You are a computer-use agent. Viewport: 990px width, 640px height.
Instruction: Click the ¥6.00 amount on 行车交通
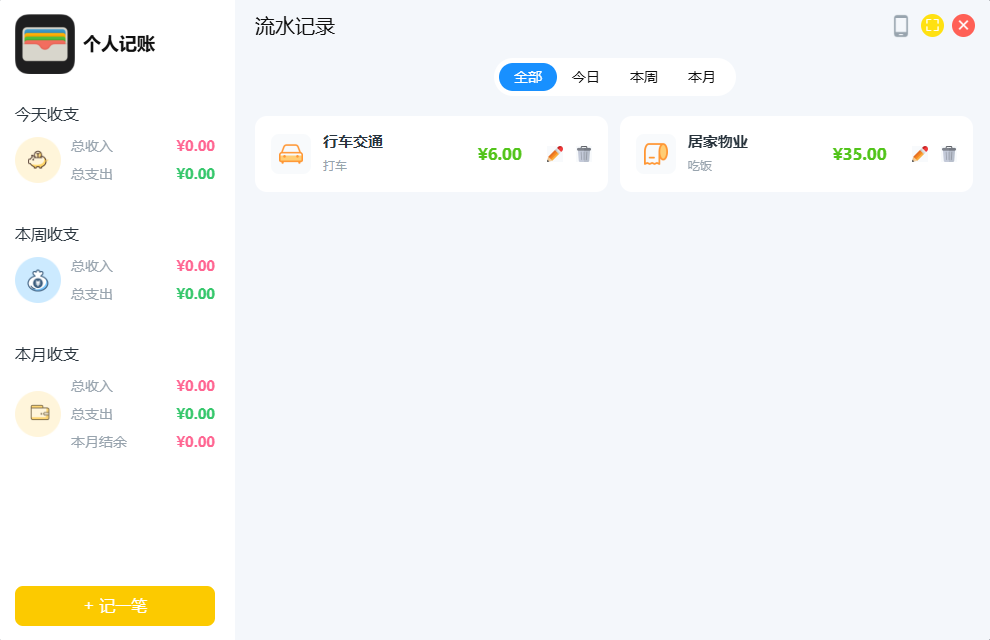click(x=499, y=154)
